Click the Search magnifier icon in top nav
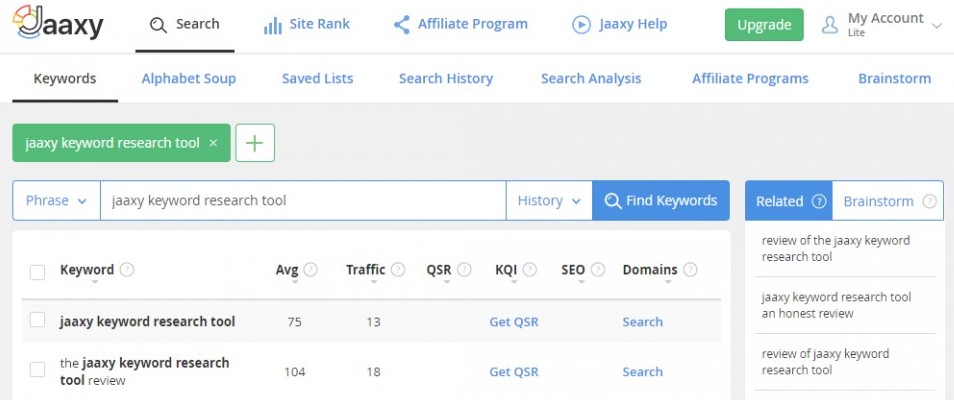 pos(158,25)
